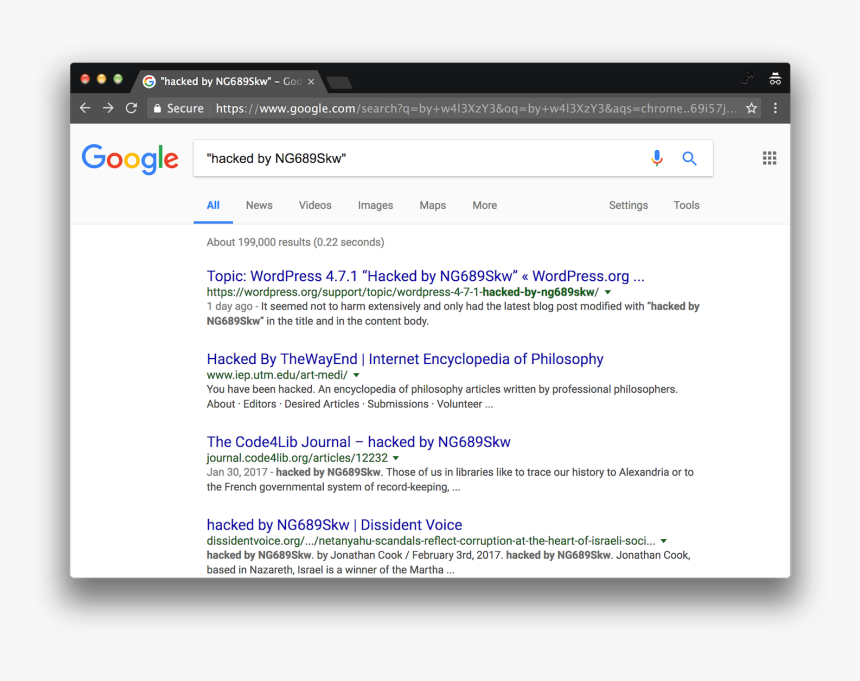Click the wordpress.org support URL text
Viewport: 860px width, 681px height.
tap(403, 292)
